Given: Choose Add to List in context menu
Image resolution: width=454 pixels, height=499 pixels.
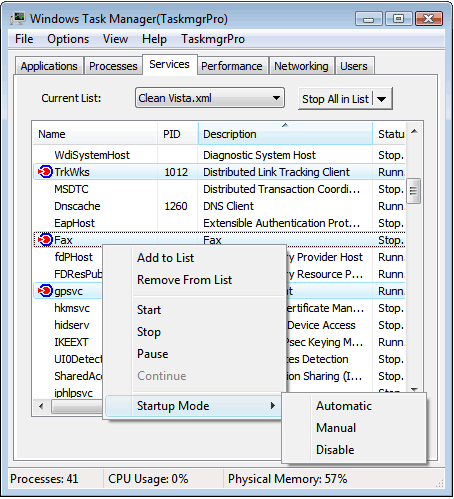Looking at the screenshot, I should (x=165, y=258).
